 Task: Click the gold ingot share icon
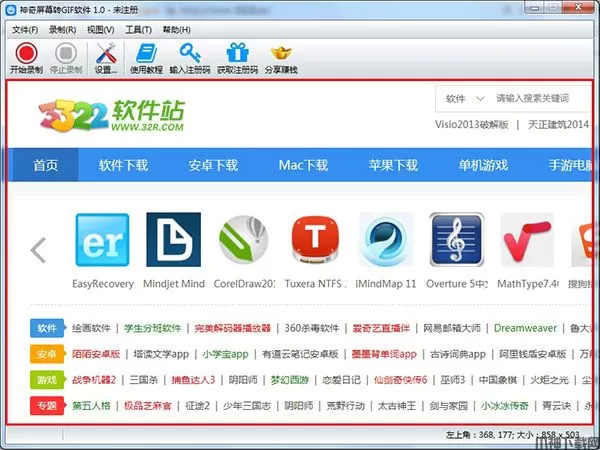(281, 53)
